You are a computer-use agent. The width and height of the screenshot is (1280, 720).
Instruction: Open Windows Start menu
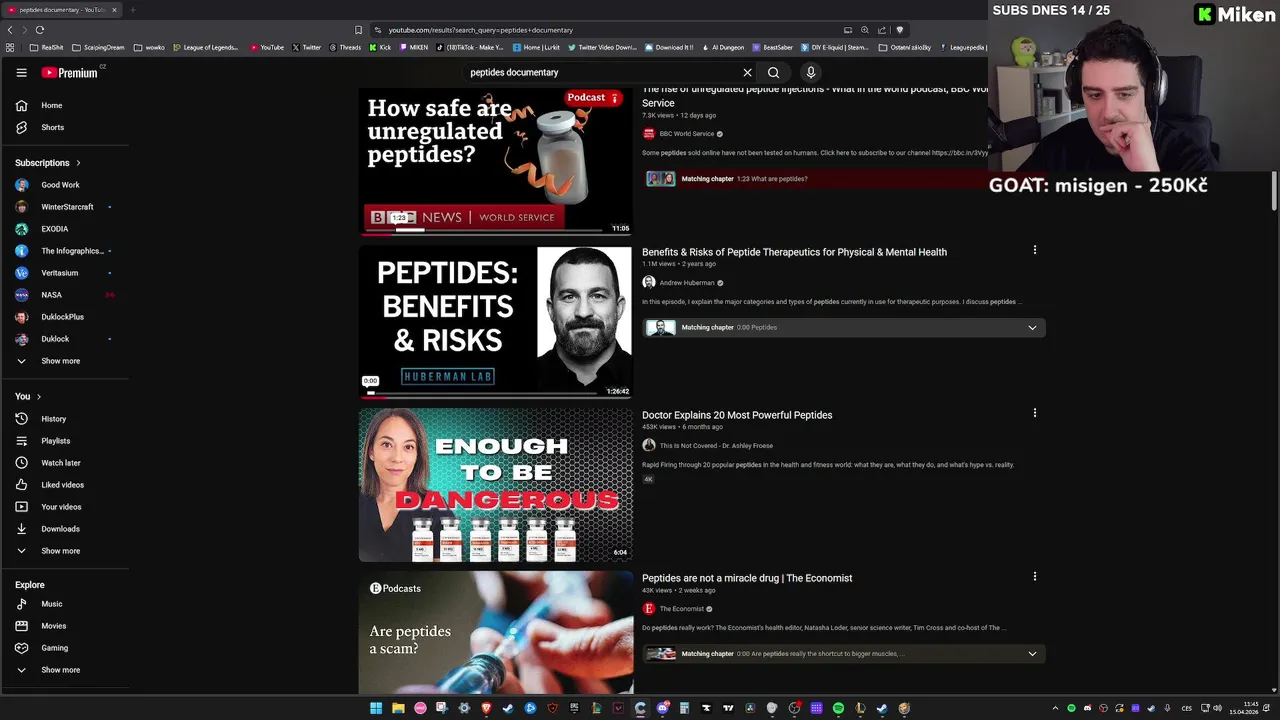pyautogui.click(x=376, y=708)
